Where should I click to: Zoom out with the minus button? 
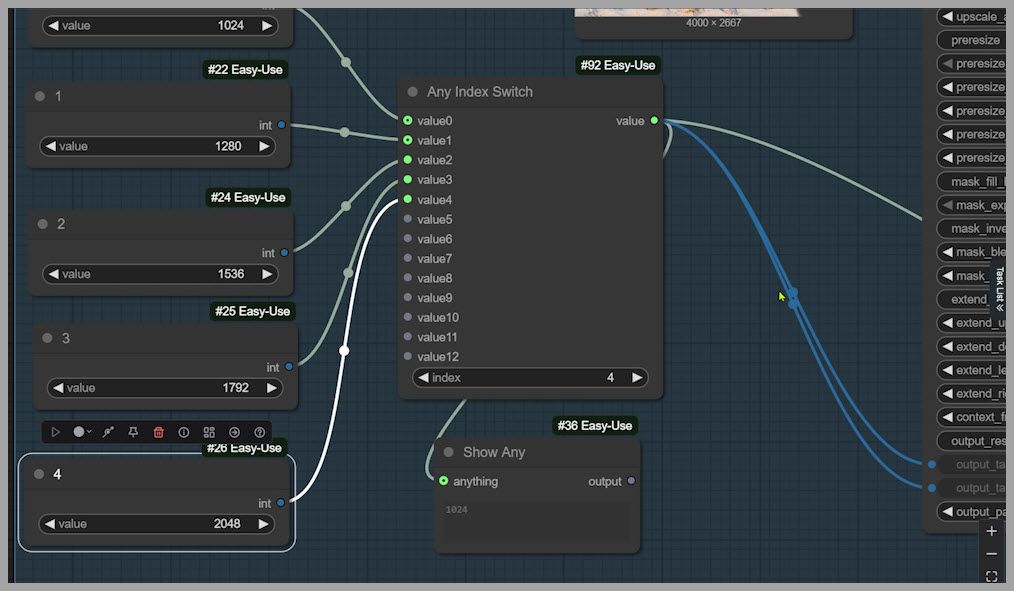991,554
